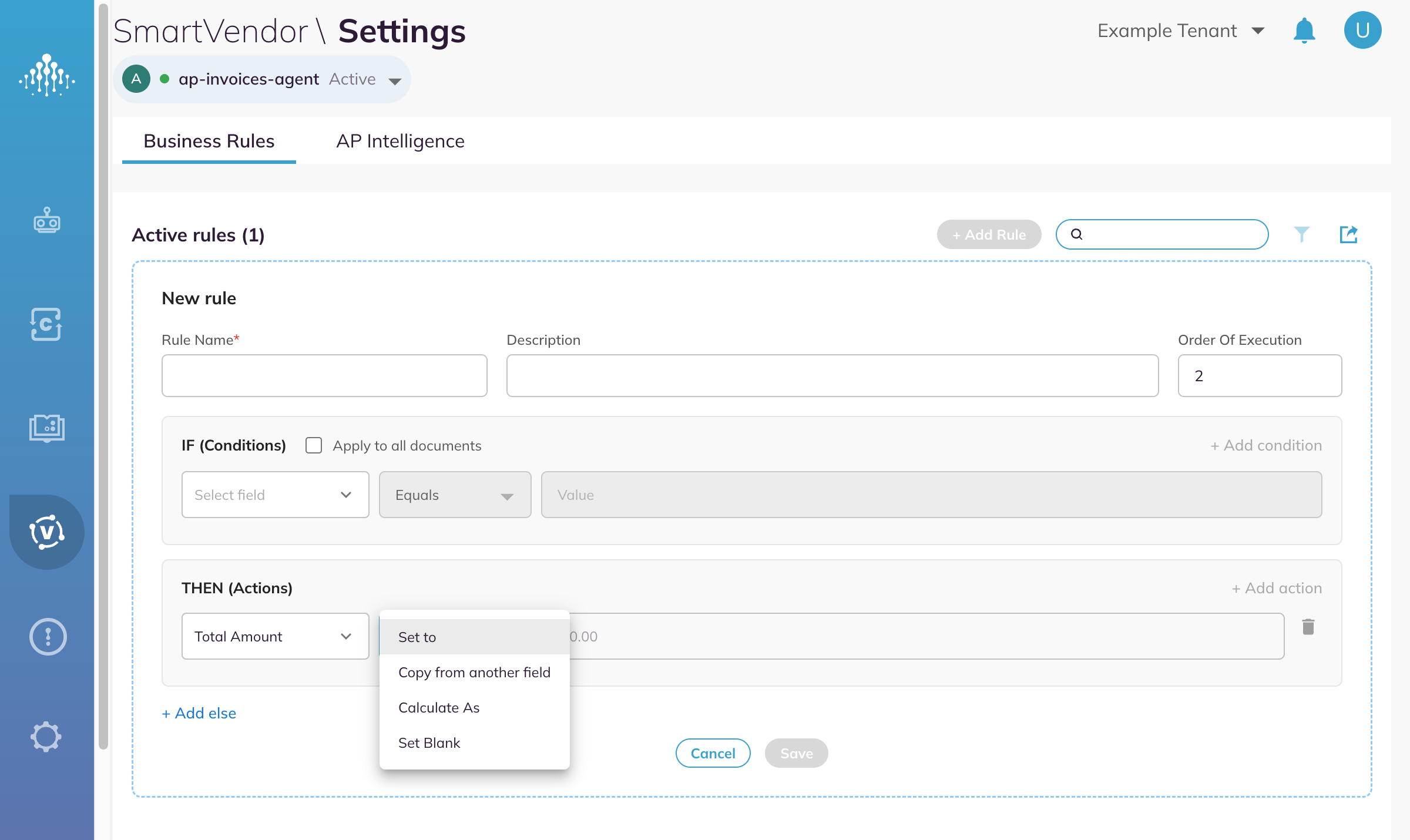Choose Calculate As option

tap(475, 707)
